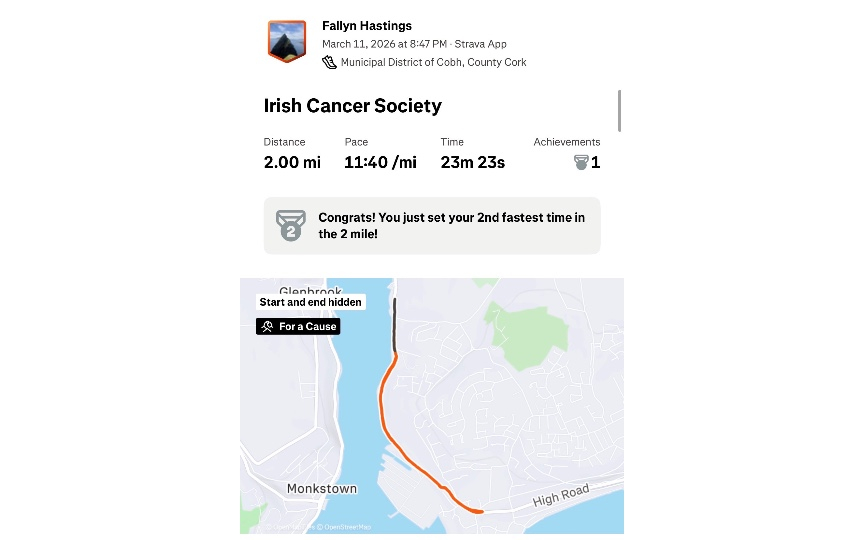Click the Monkstown label on the map
The height and width of the screenshot is (540, 864).
pyautogui.click(x=322, y=489)
